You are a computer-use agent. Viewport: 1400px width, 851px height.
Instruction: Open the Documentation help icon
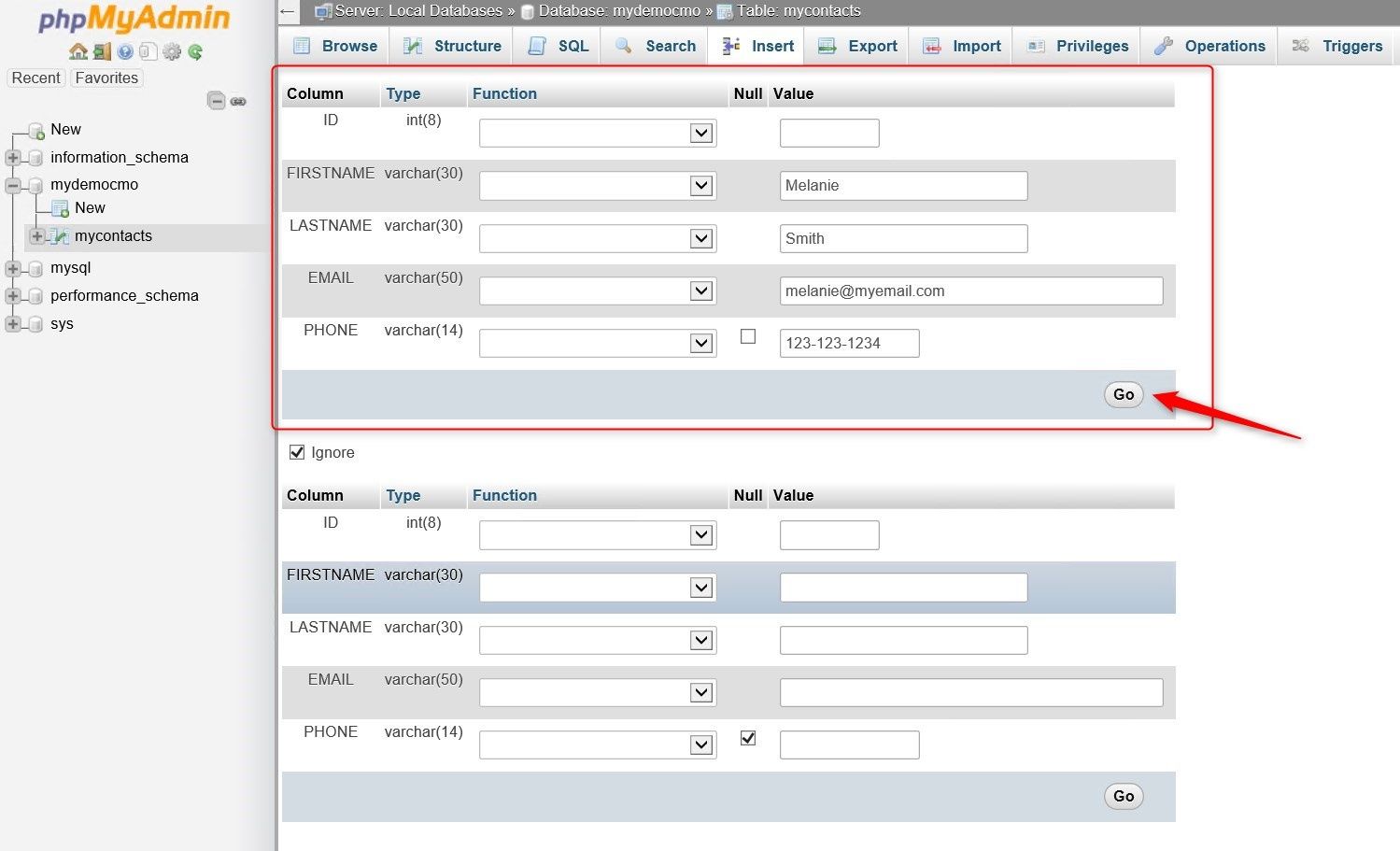coord(124,51)
